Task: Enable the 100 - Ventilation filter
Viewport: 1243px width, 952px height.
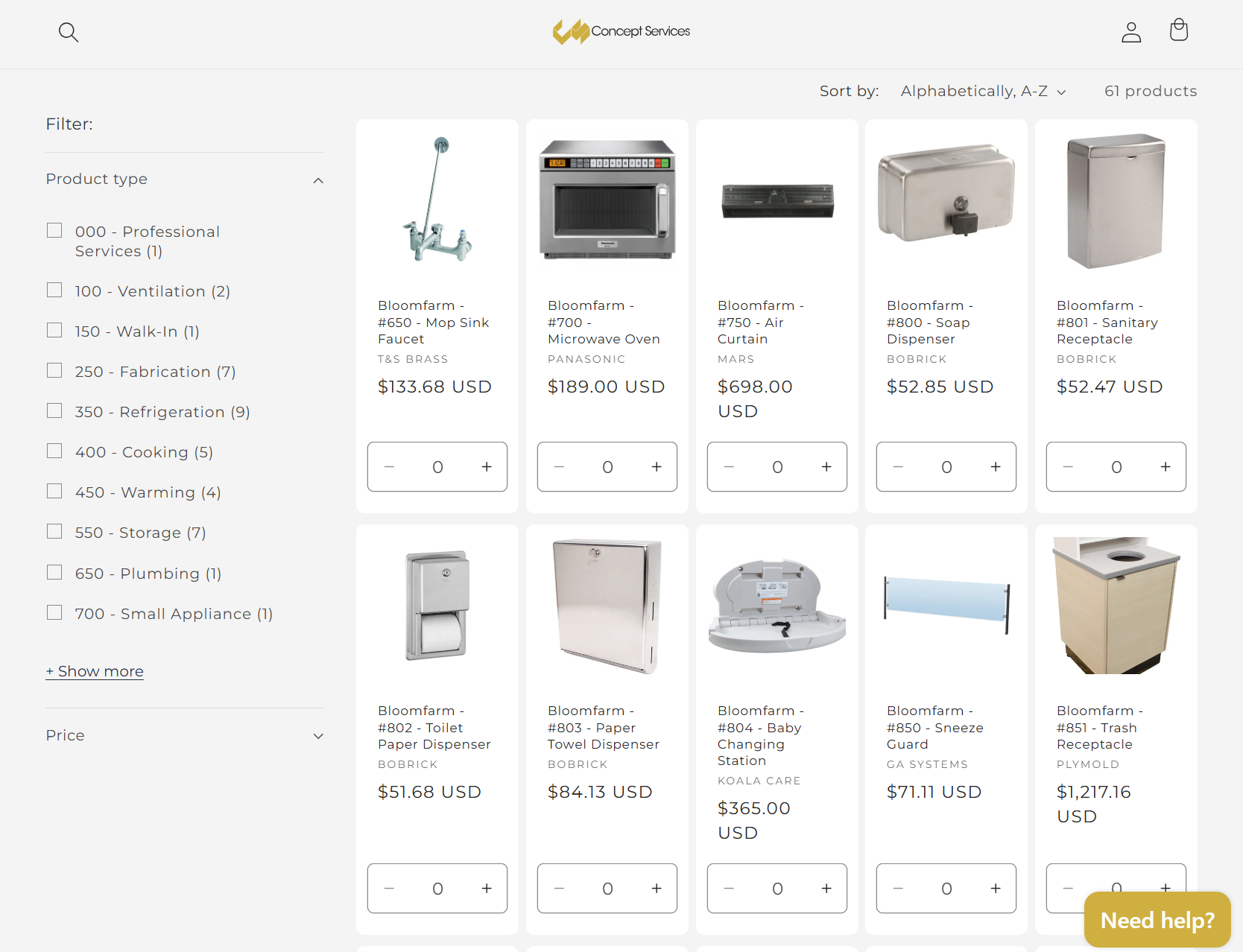Action: click(x=54, y=291)
